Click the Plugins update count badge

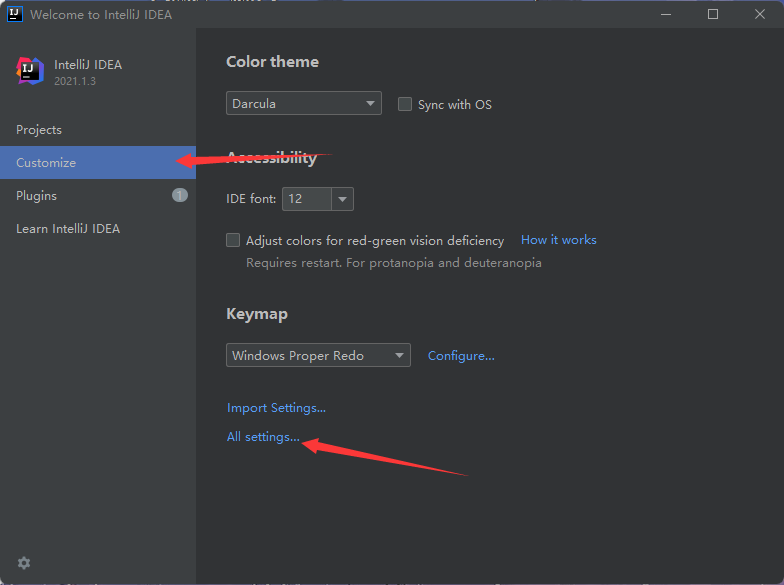(180, 195)
